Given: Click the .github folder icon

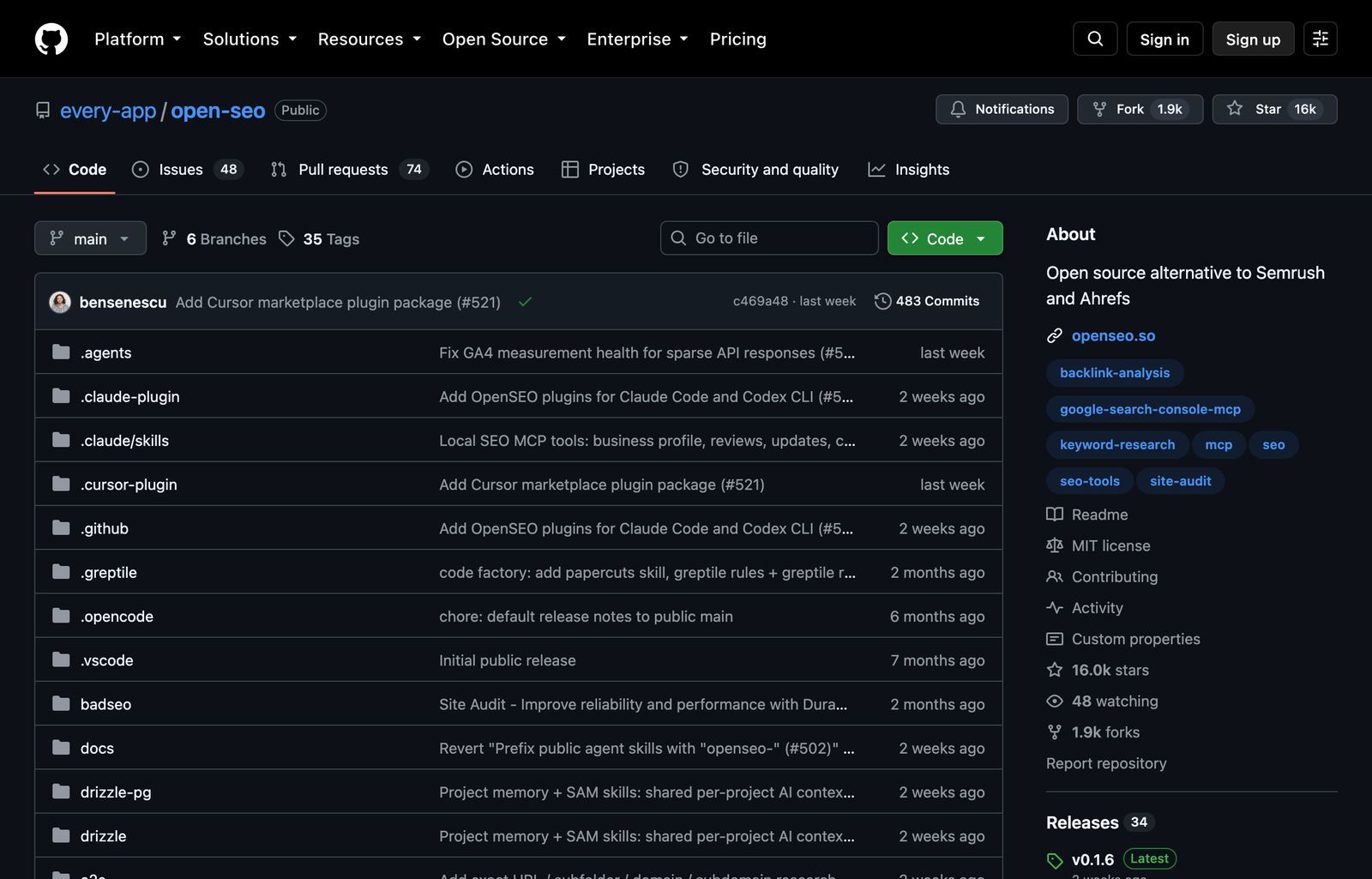Looking at the screenshot, I should [61, 528].
